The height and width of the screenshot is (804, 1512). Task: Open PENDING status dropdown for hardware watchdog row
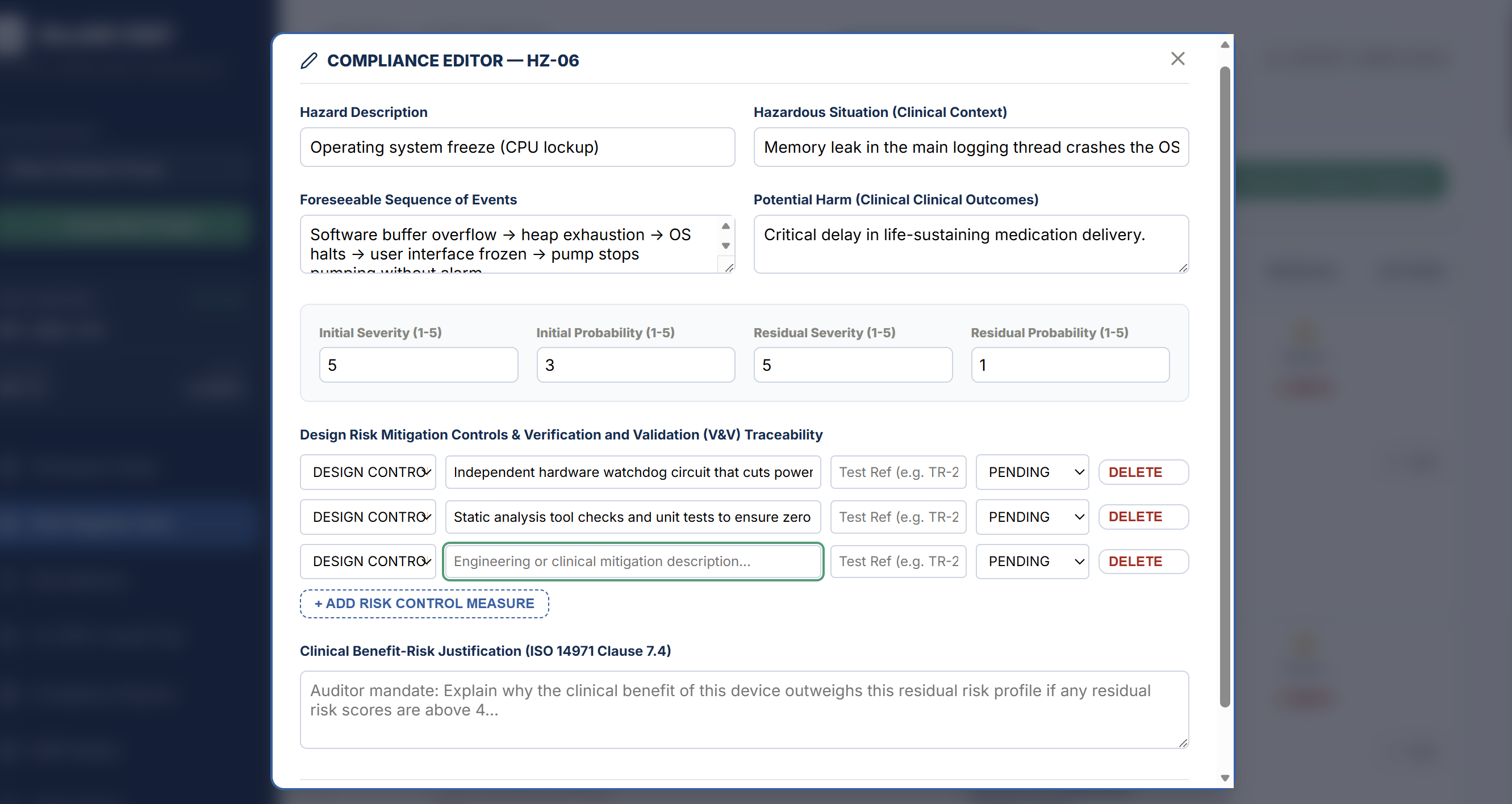tap(1033, 472)
